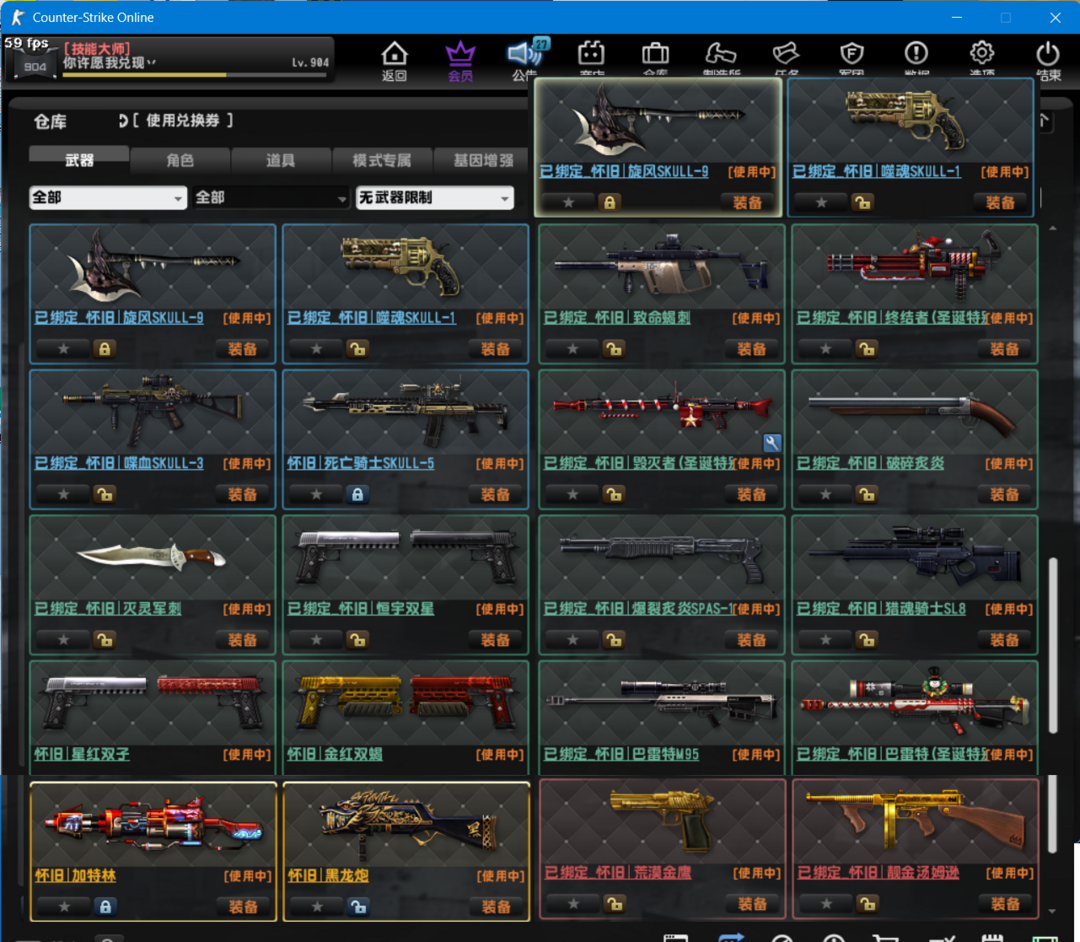
Task: Select the 巴雷特 Christmas sniper thumbnail
Action: coord(915,702)
